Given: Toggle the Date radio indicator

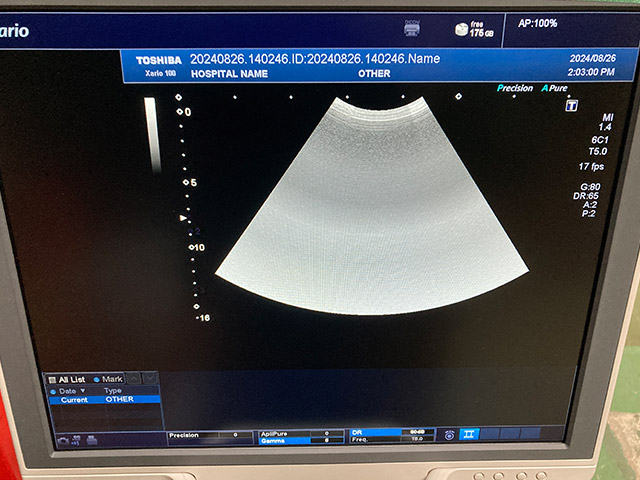Looking at the screenshot, I should (x=53, y=391).
